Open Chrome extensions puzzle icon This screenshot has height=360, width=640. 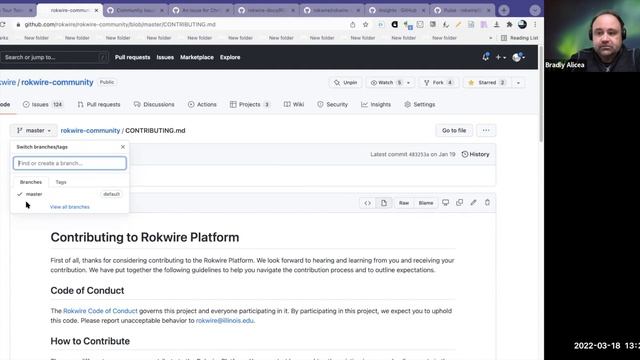(x=509, y=25)
